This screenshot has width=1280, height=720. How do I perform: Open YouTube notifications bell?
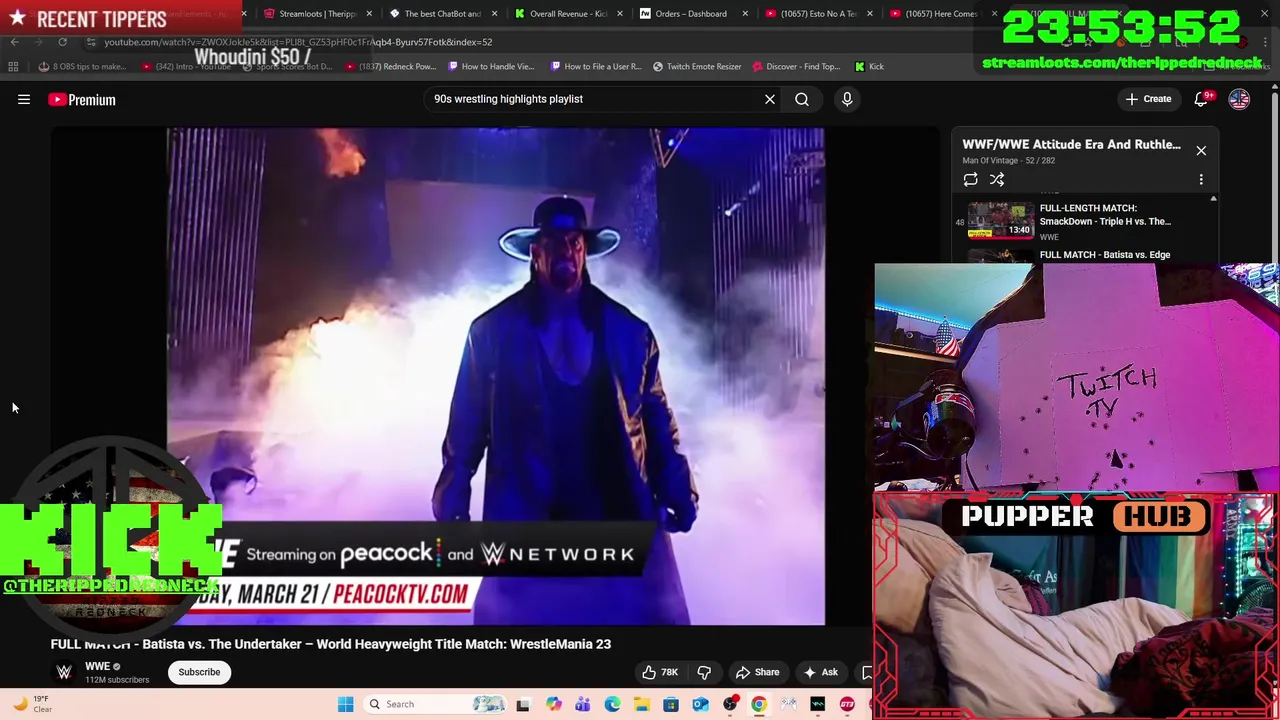point(1203,99)
